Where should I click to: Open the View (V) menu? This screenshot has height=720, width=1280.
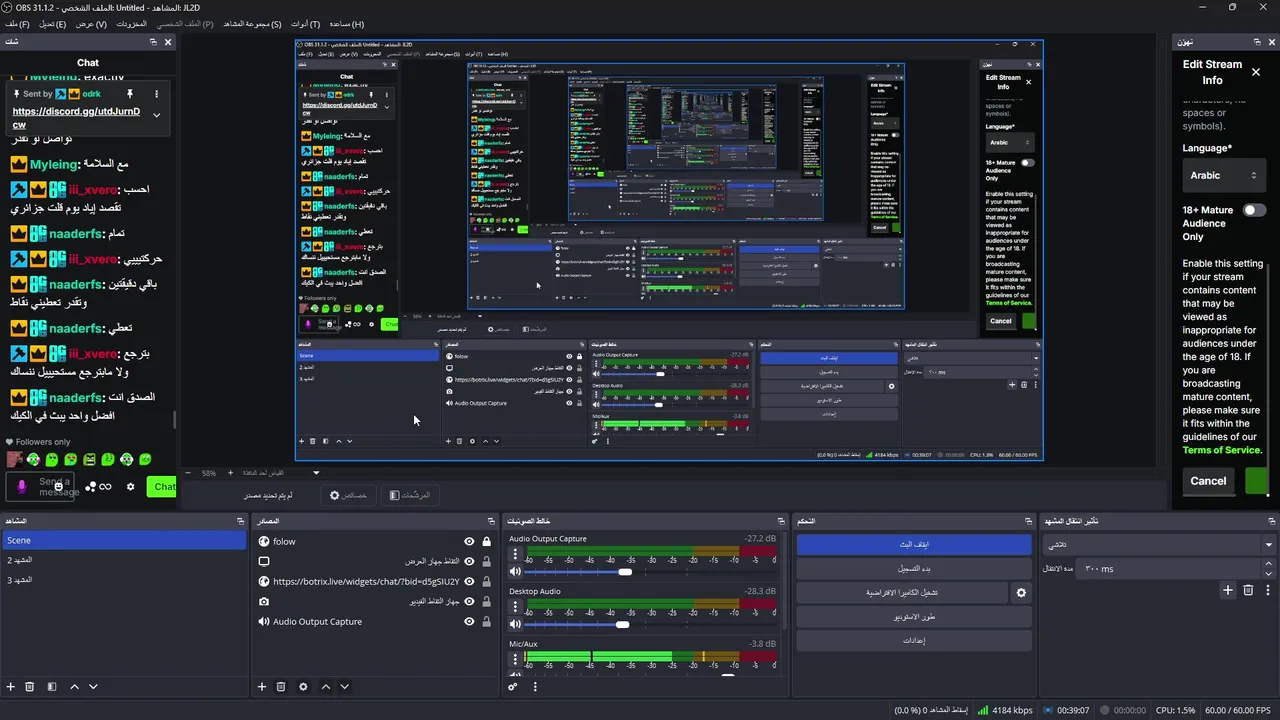tap(91, 23)
